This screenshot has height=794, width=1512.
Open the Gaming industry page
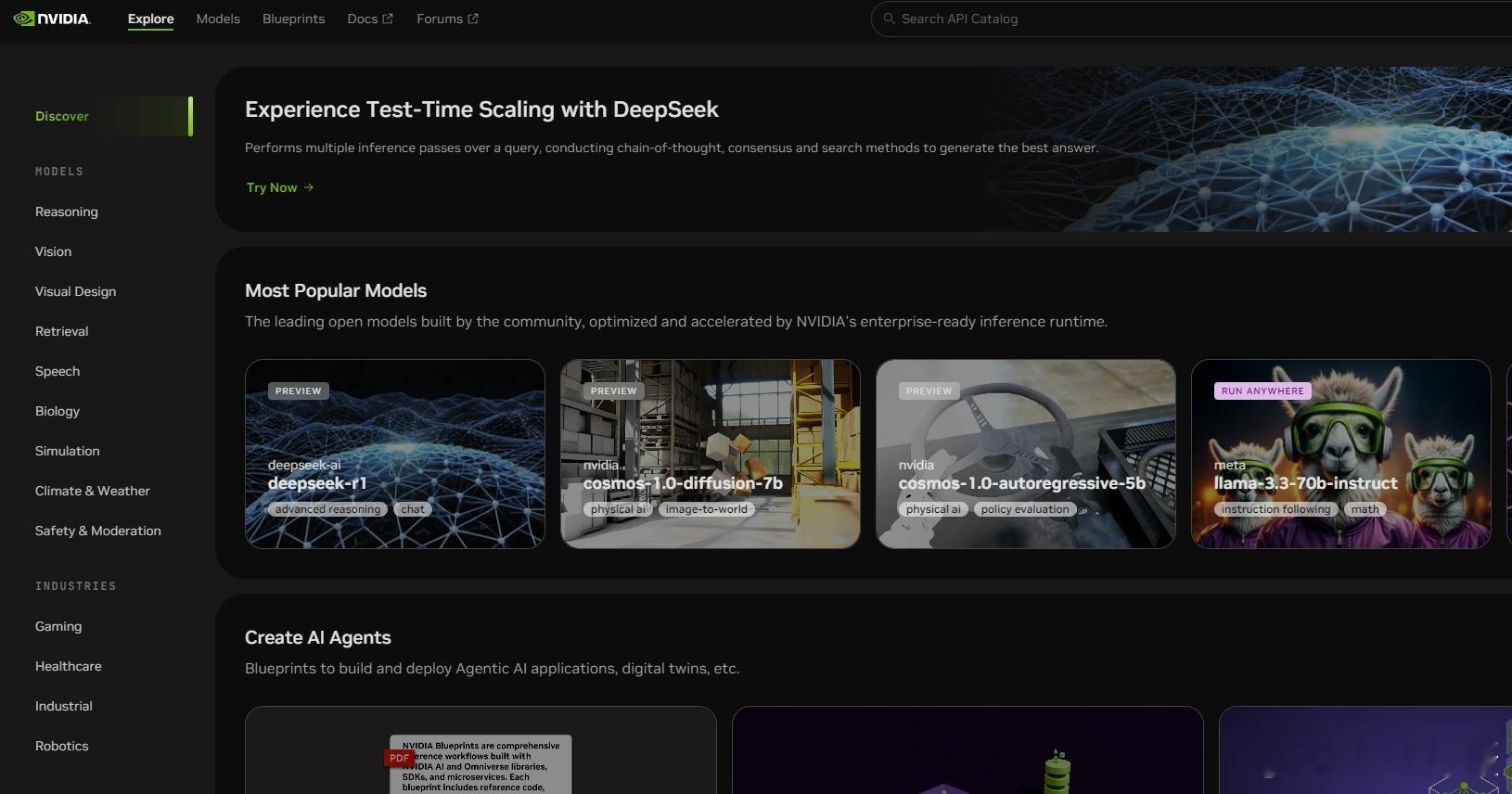(x=58, y=626)
